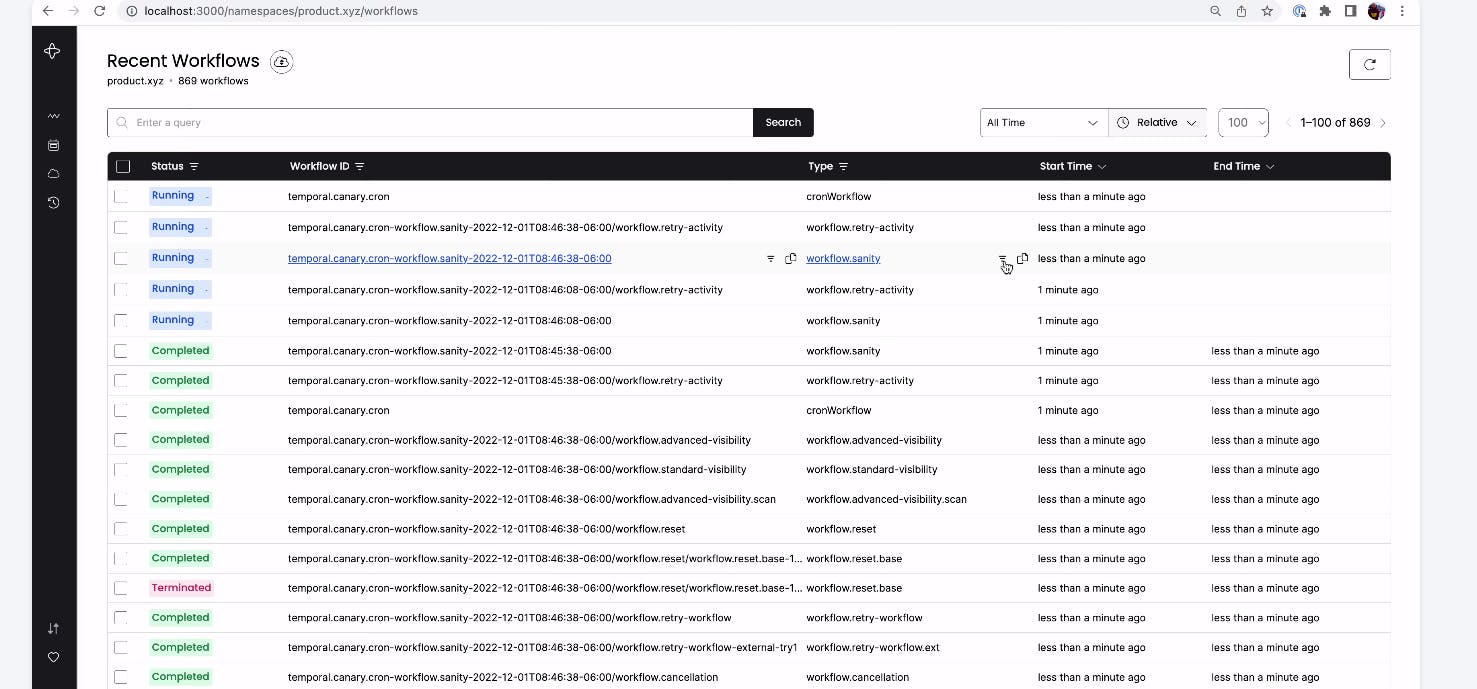Open the cloud icon in sidebar

[53, 174]
